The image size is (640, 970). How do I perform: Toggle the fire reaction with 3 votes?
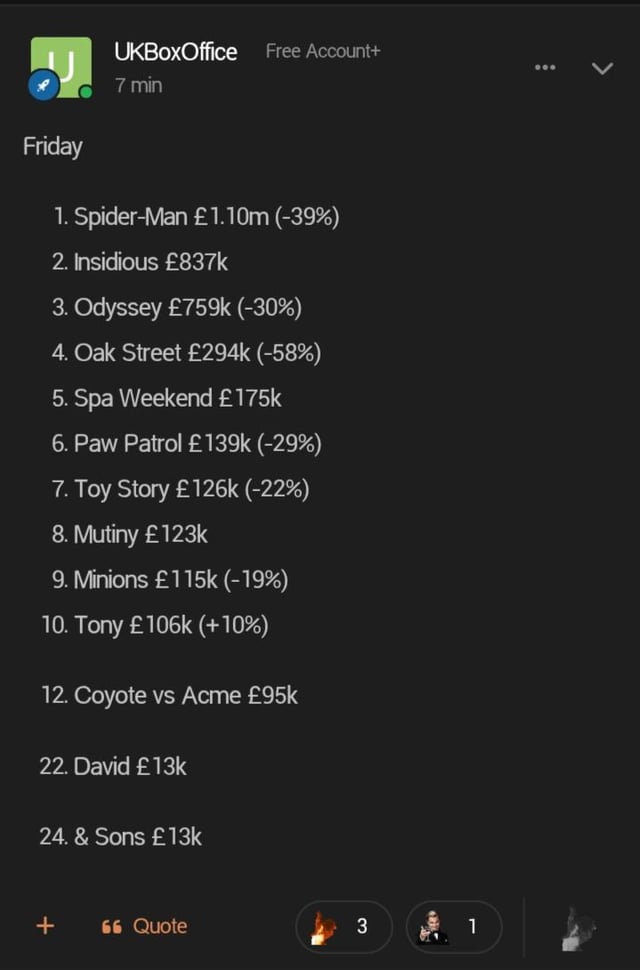pos(344,927)
